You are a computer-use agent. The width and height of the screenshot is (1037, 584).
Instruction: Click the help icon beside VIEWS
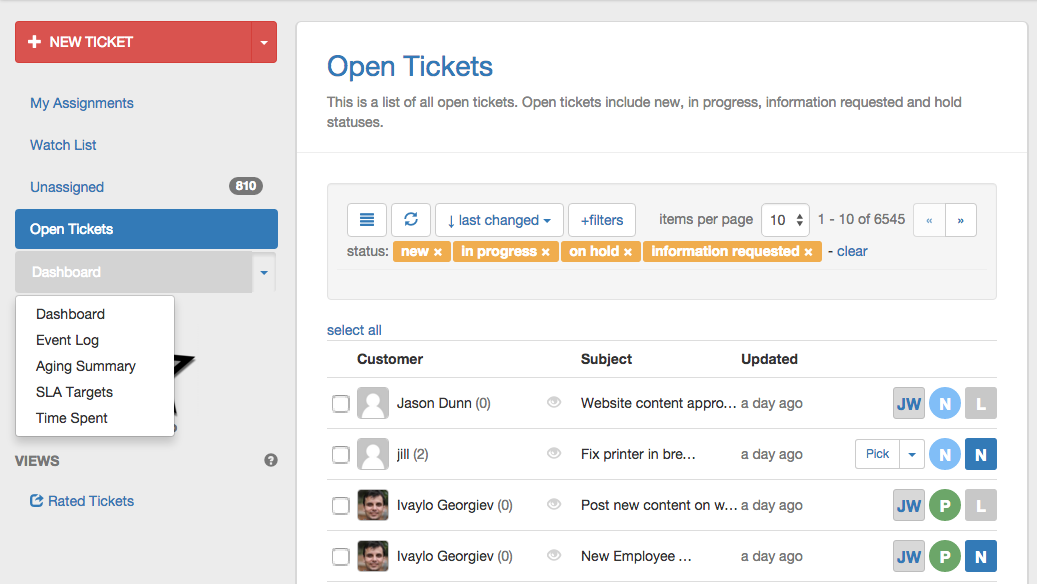click(x=270, y=461)
